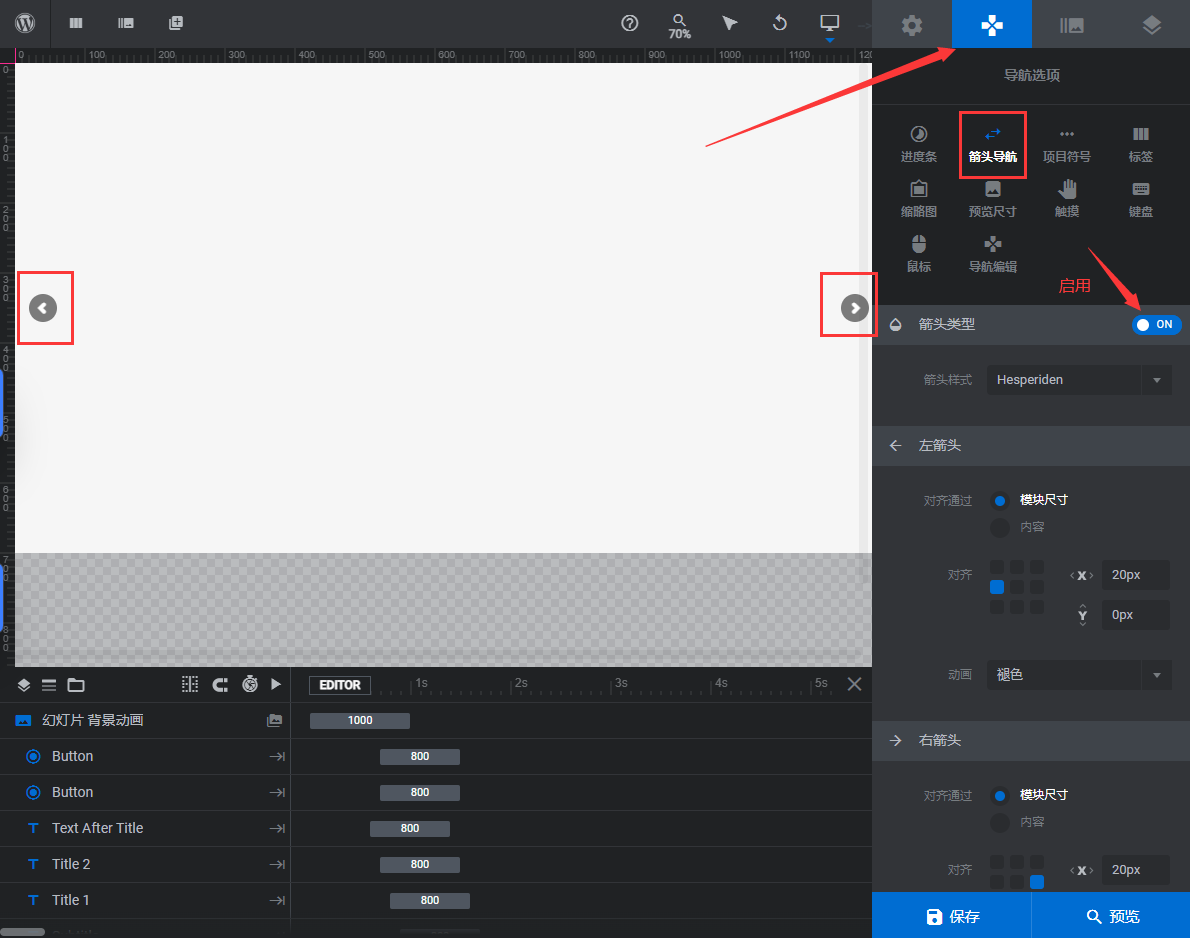Select 进度条 progress bar option
1190x938 pixels.
coord(918,144)
